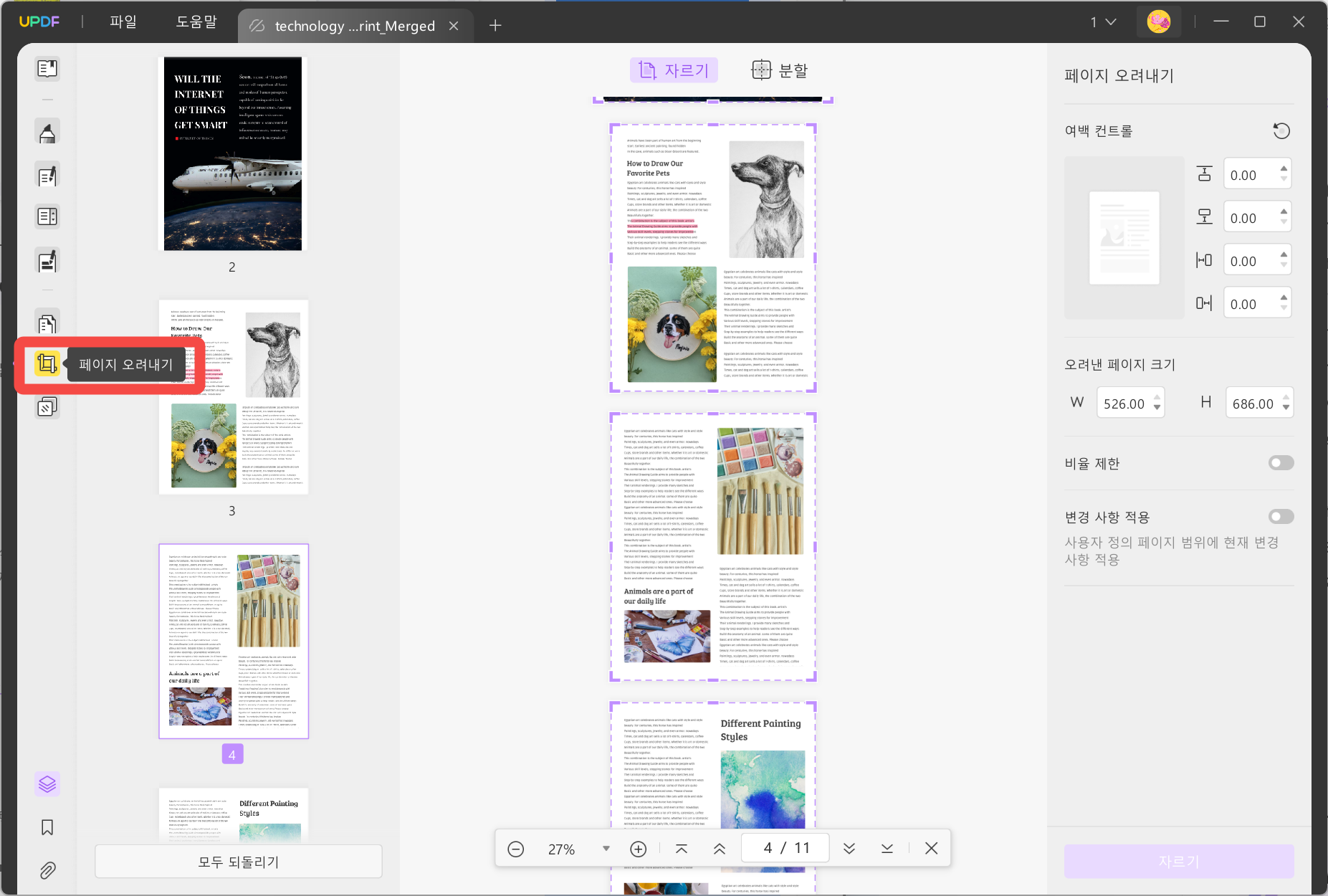Open the zoom percentage dropdown arrow

(x=606, y=849)
